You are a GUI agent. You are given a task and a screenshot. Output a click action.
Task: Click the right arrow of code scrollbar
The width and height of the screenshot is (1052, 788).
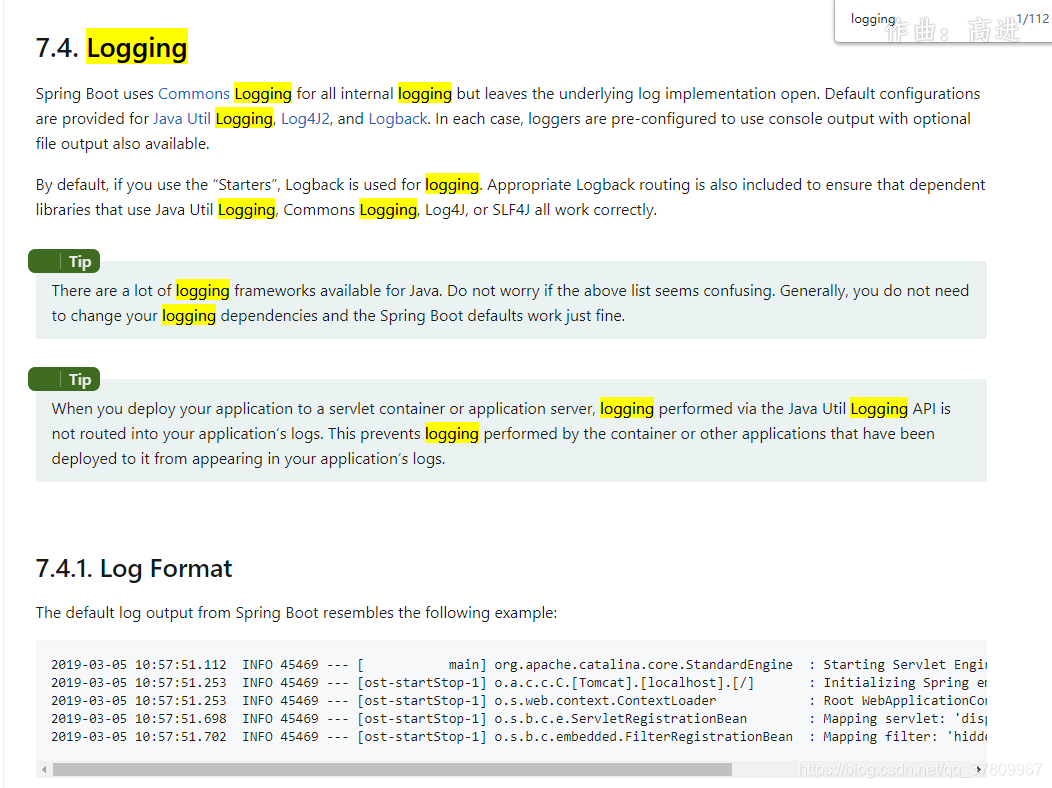(x=978, y=769)
